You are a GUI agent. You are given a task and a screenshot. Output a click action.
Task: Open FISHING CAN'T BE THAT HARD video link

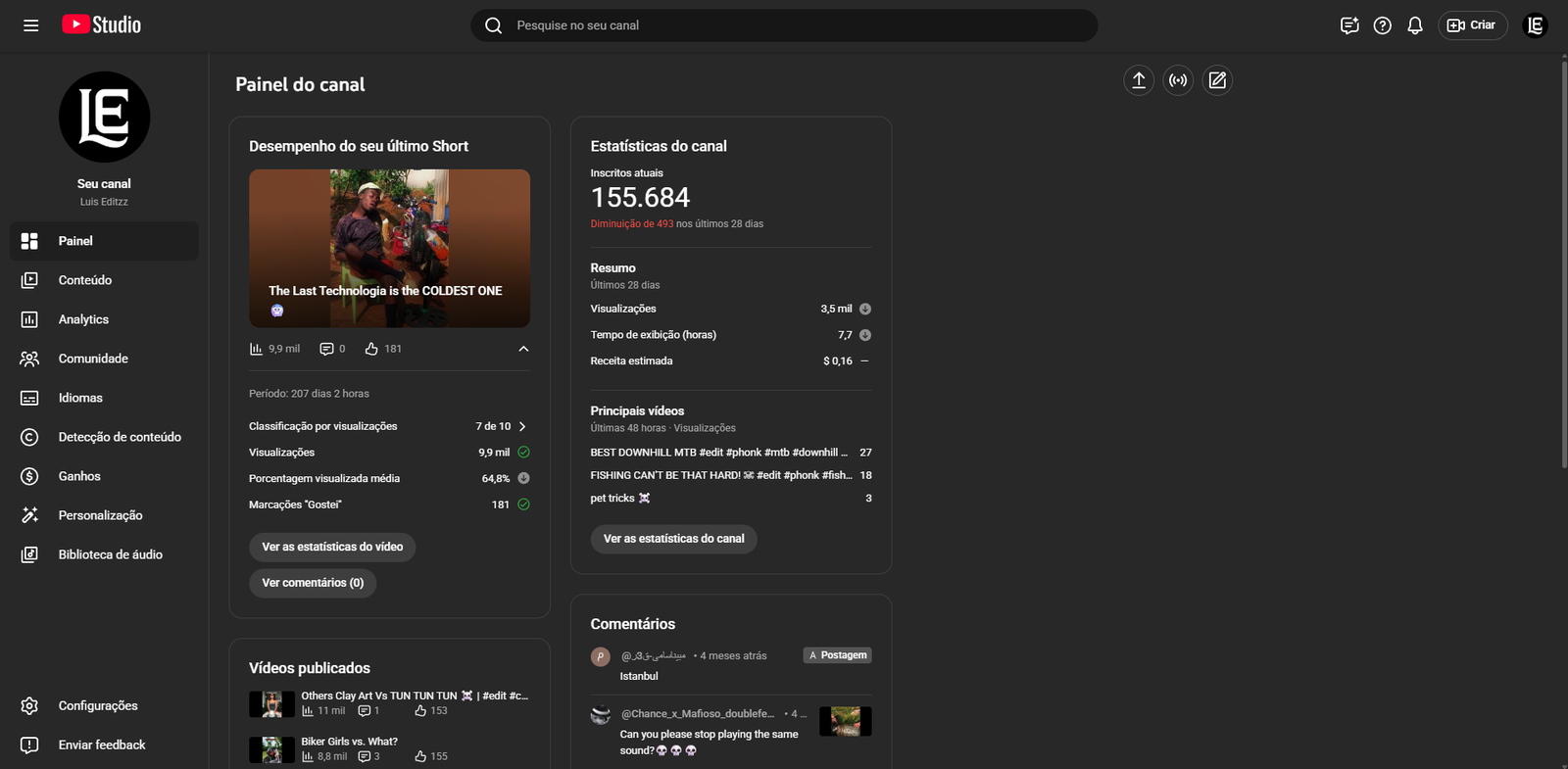[721, 475]
